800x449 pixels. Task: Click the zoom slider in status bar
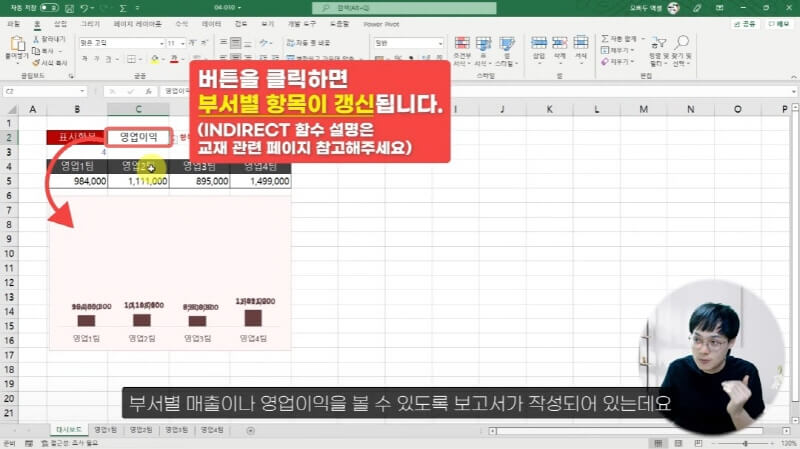745,443
